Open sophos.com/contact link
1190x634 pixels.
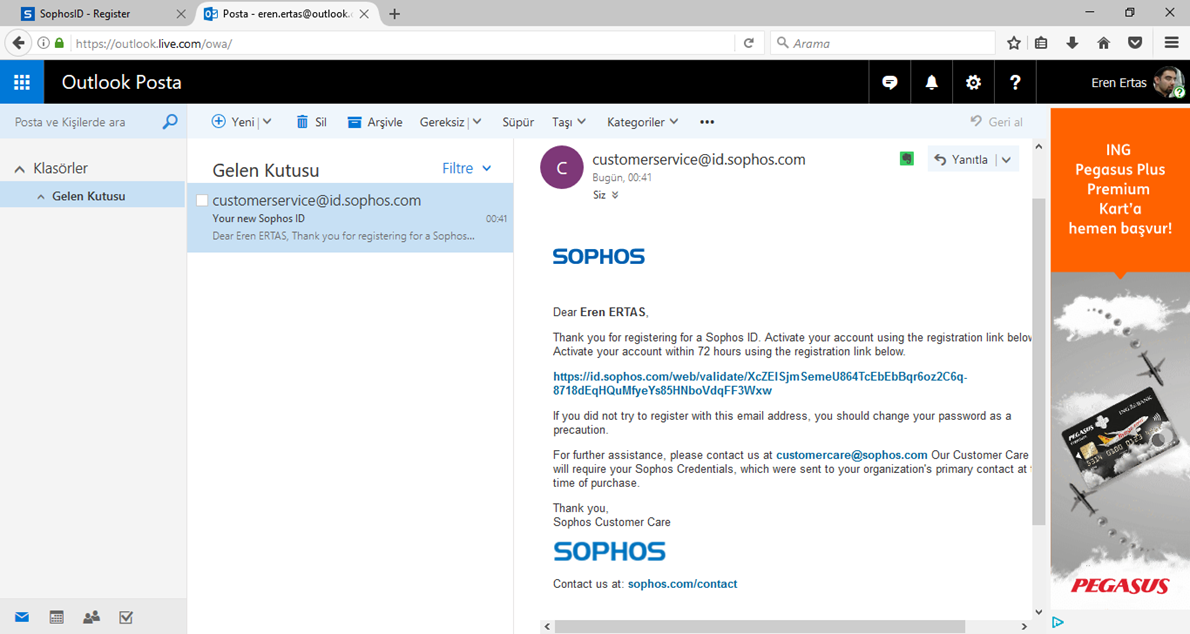pyautogui.click(x=682, y=584)
